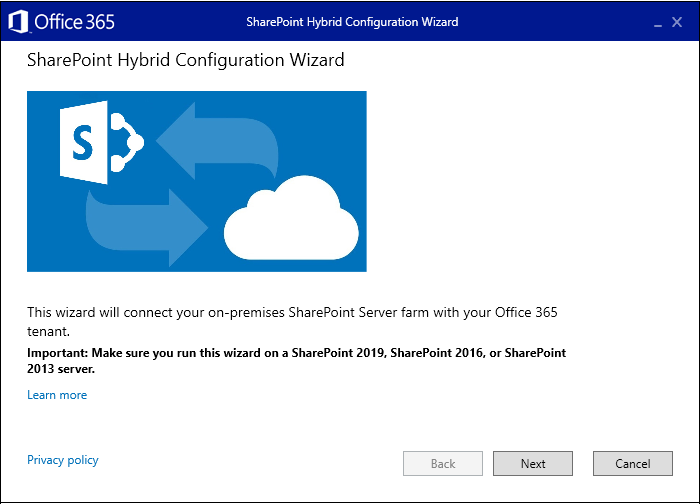The height and width of the screenshot is (504, 700).
Task: Close the wizard with the X button
Action: tap(677, 22)
